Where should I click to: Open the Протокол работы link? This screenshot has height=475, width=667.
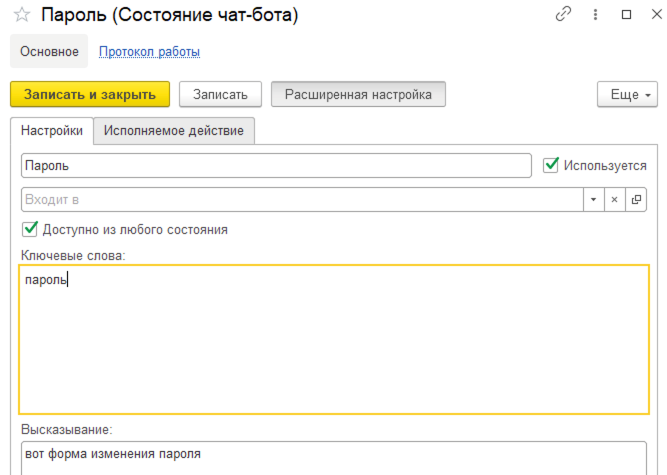click(149, 51)
